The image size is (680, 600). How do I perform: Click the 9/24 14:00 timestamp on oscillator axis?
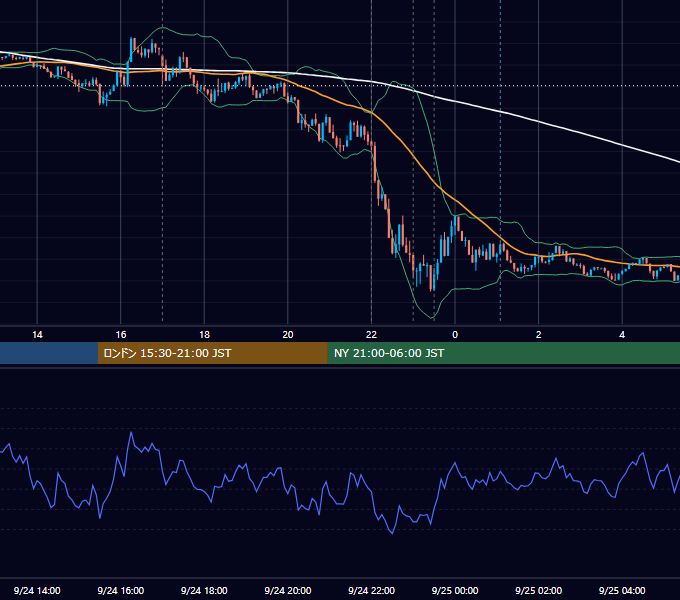point(37,590)
